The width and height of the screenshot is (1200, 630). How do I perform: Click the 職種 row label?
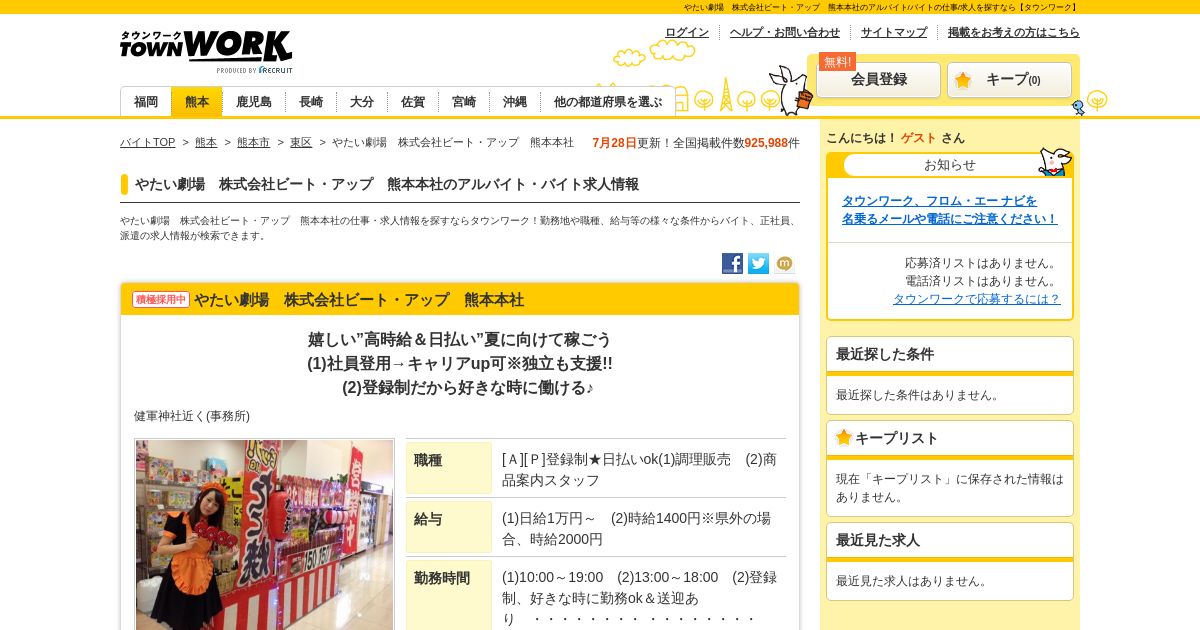coord(449,468)
